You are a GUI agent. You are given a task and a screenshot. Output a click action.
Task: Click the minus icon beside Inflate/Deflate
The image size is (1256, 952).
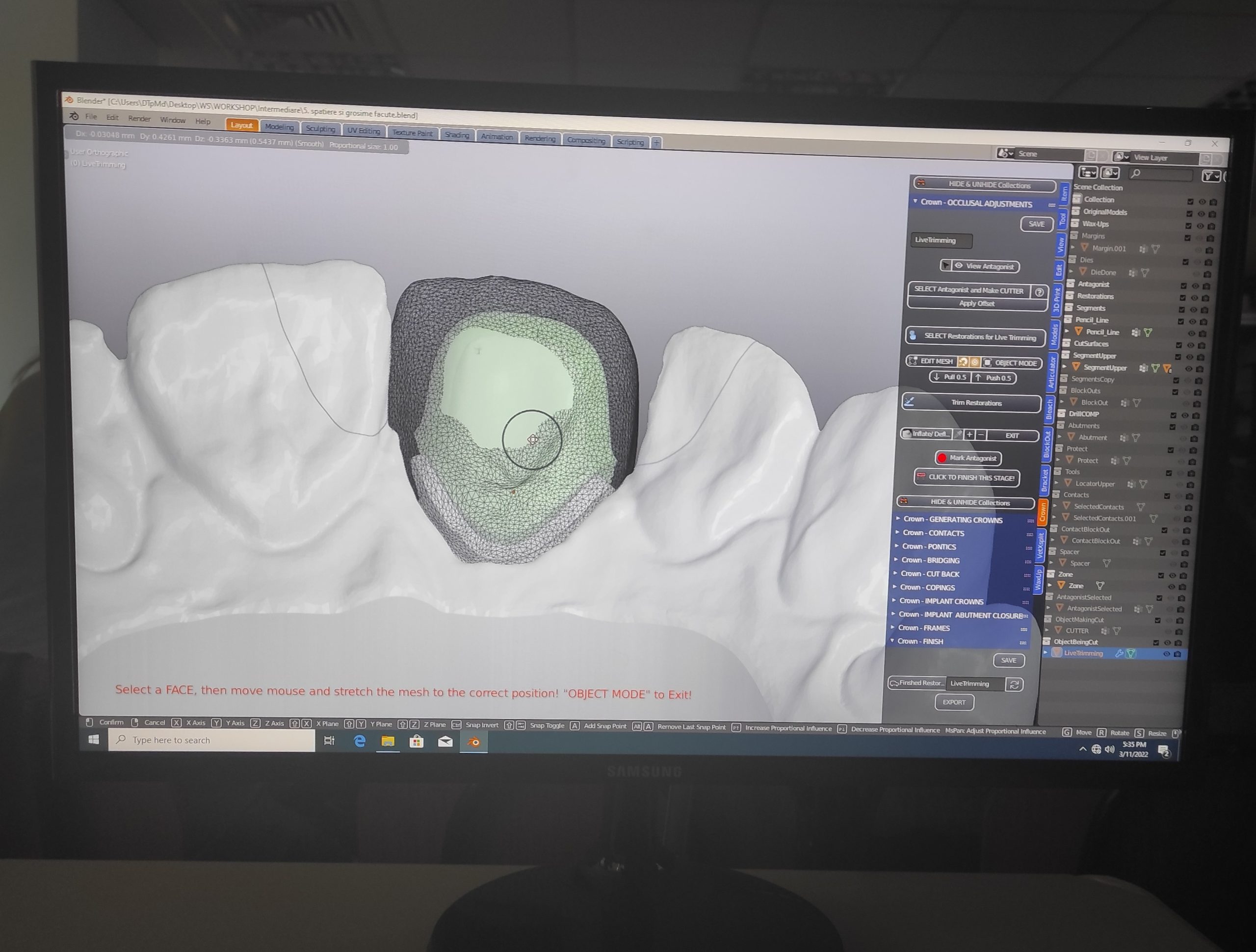(x=981, y=435)
